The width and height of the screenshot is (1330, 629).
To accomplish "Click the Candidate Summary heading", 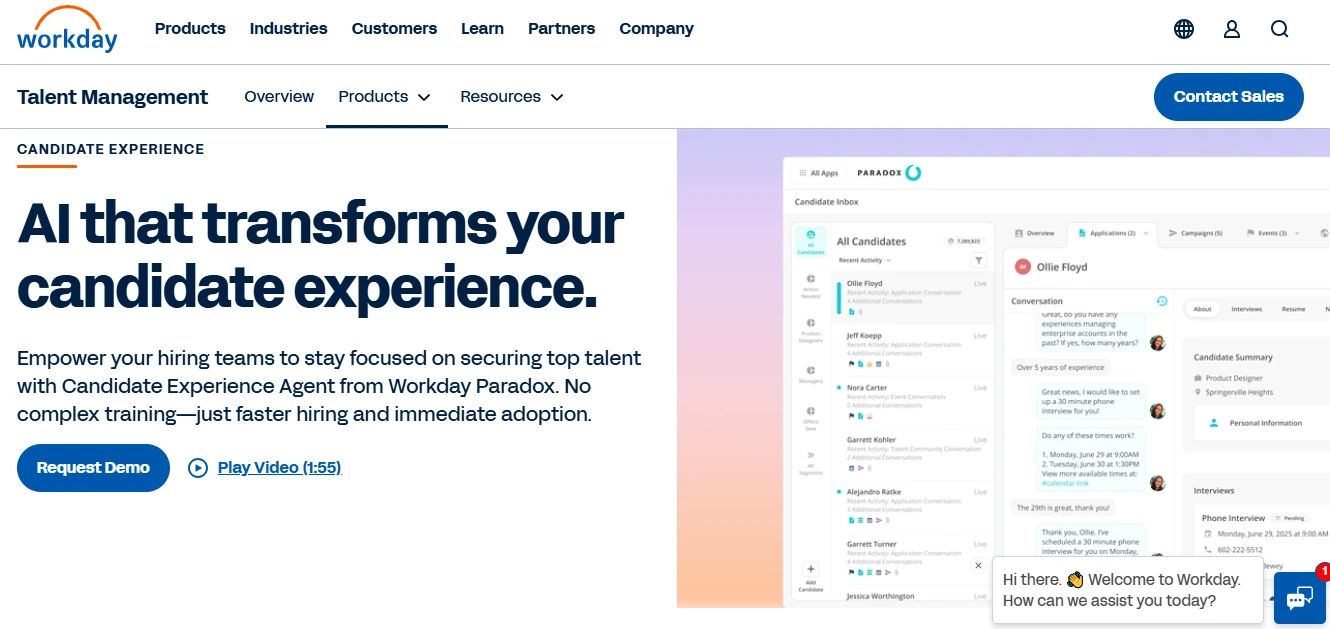I will [x=1233, y=357].
